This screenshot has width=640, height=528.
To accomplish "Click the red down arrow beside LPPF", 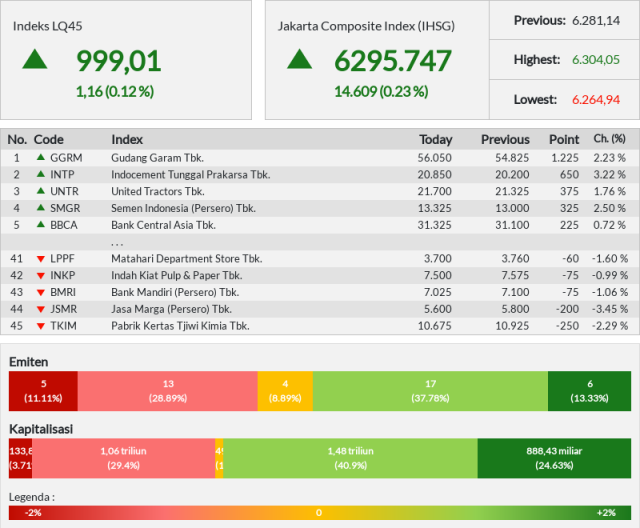I will pyautogui.click(x=41, y=259).
